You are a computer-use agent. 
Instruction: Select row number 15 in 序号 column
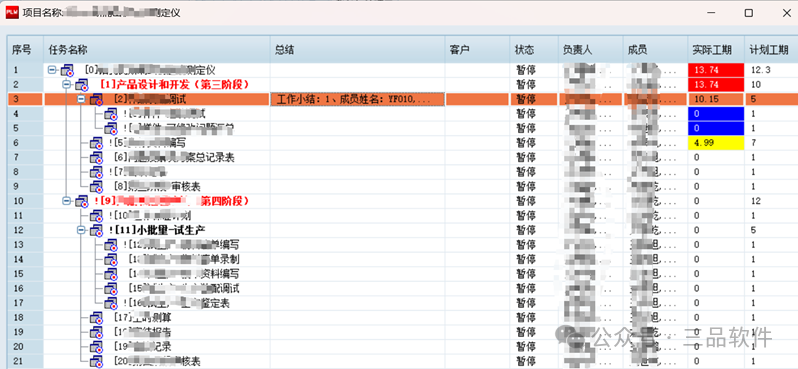(25, 274)
